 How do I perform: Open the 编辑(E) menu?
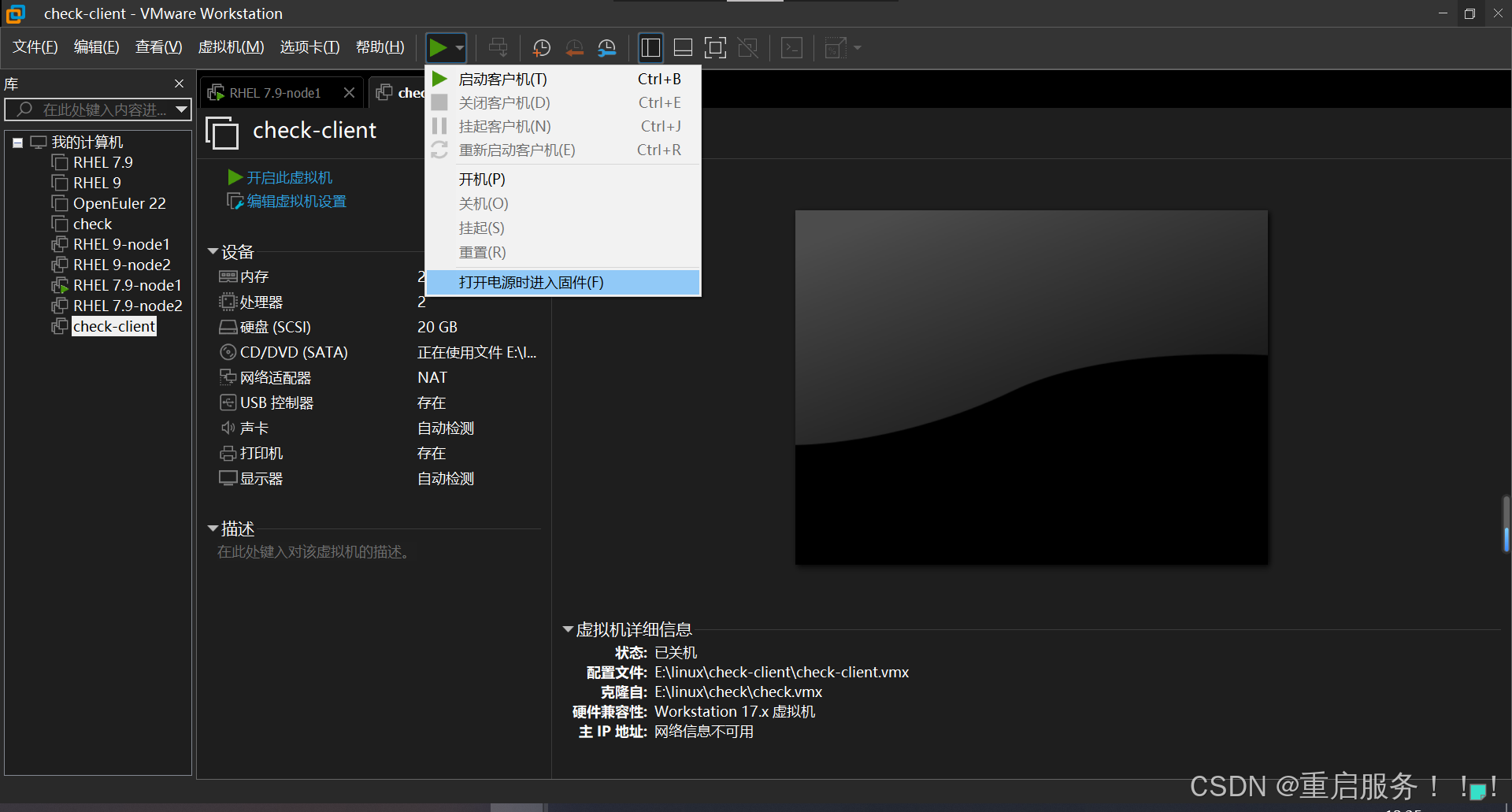[97, 47]
